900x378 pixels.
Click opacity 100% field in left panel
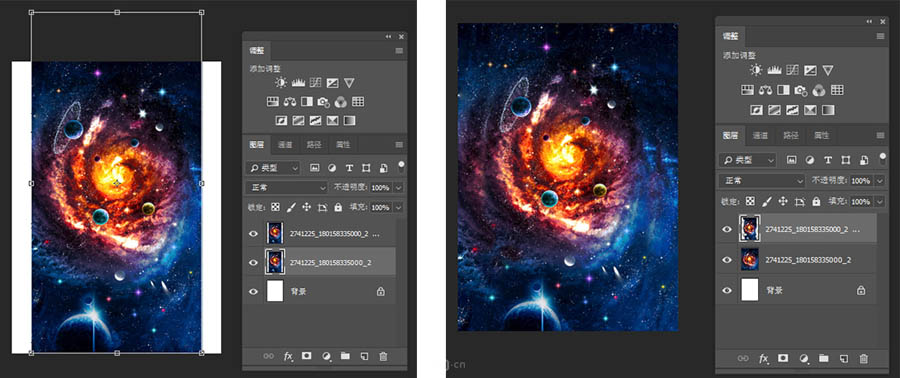tap(381, 188)
